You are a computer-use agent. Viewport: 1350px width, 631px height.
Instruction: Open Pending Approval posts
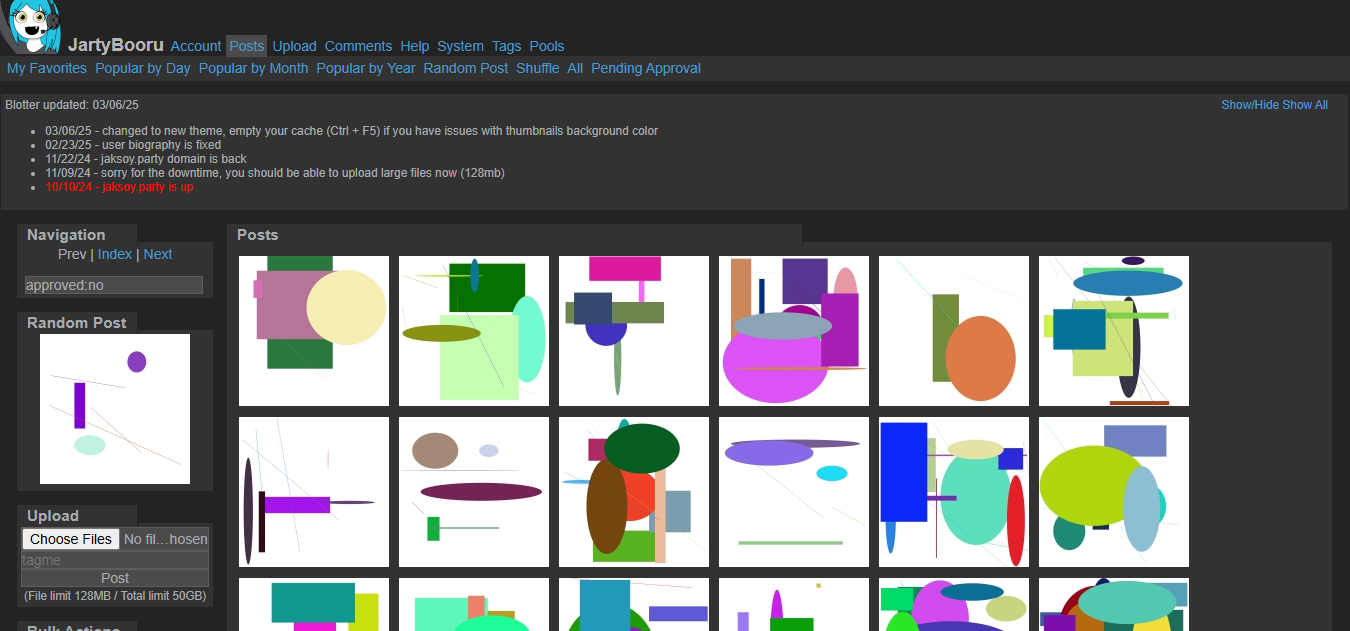pos(645,68)
